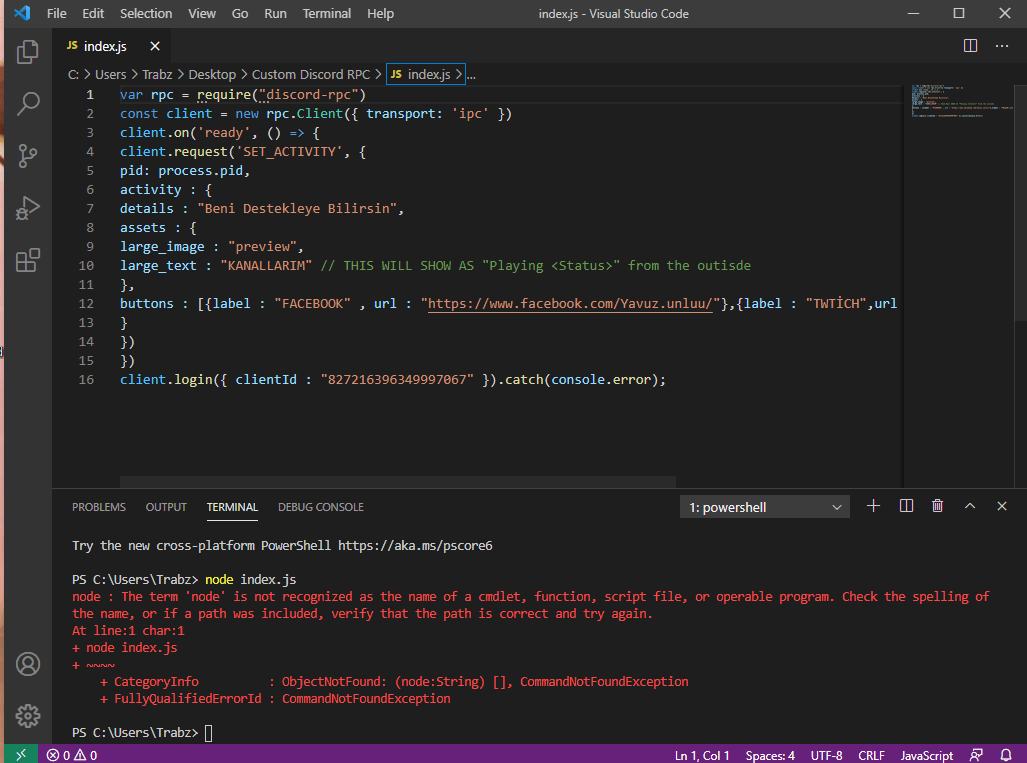Create a new terminal with plus icon

click(873, 506)
